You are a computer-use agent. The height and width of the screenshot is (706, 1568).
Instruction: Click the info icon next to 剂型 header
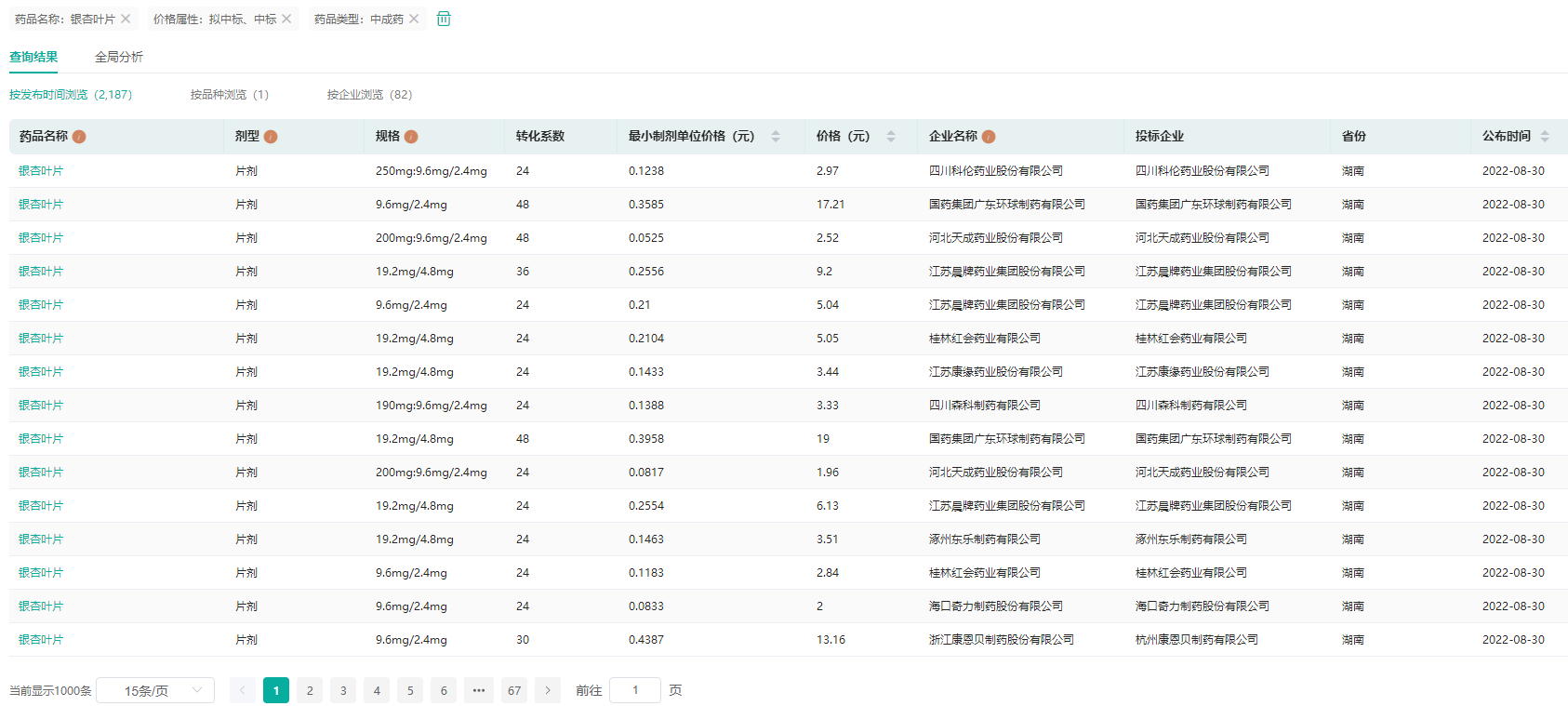pyautogui.click(x=271, y=137)
